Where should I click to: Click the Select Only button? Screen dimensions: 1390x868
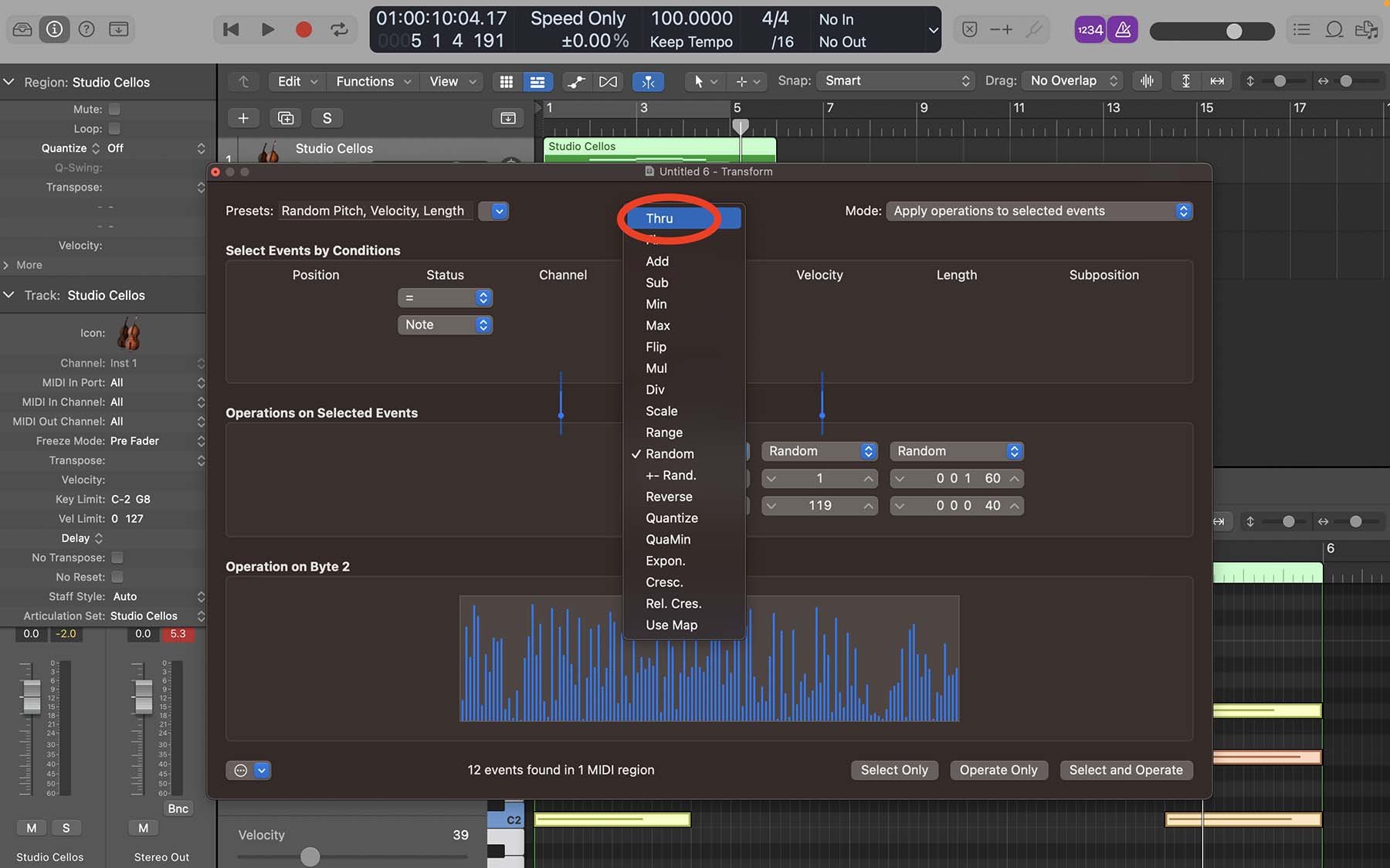pos(894,770)
